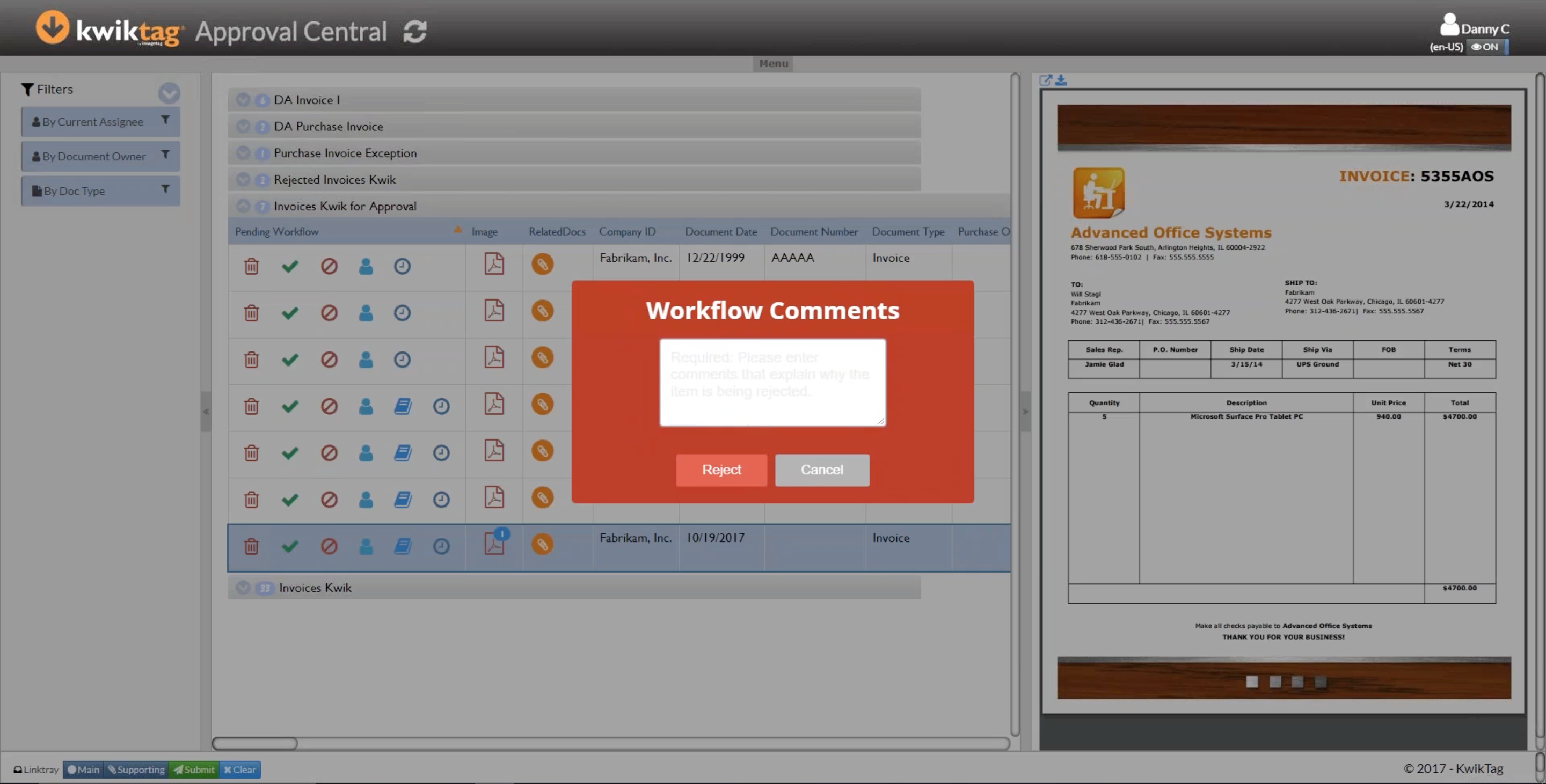Screen dimensions: 1546x784
Task: Click the Reject button in the dialog
Action: pyautogui.click(x=721, y=470)
